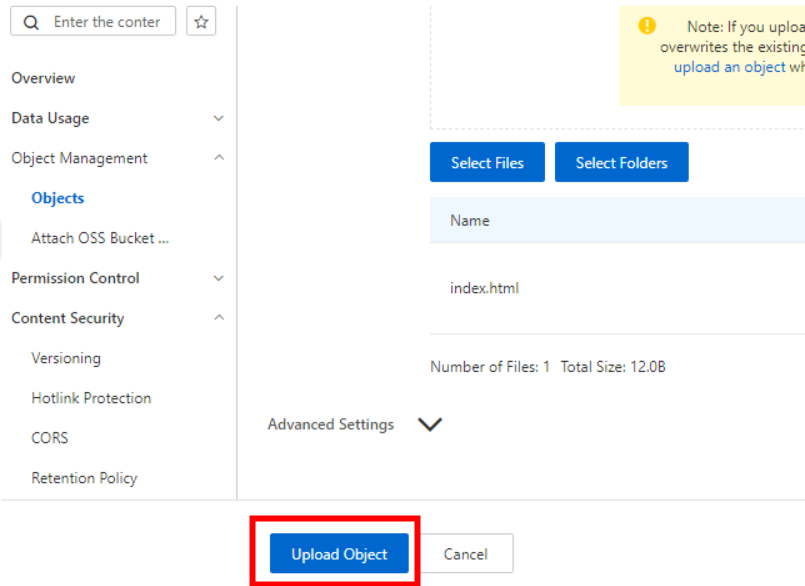Click the Select Files button

(487, 161)
